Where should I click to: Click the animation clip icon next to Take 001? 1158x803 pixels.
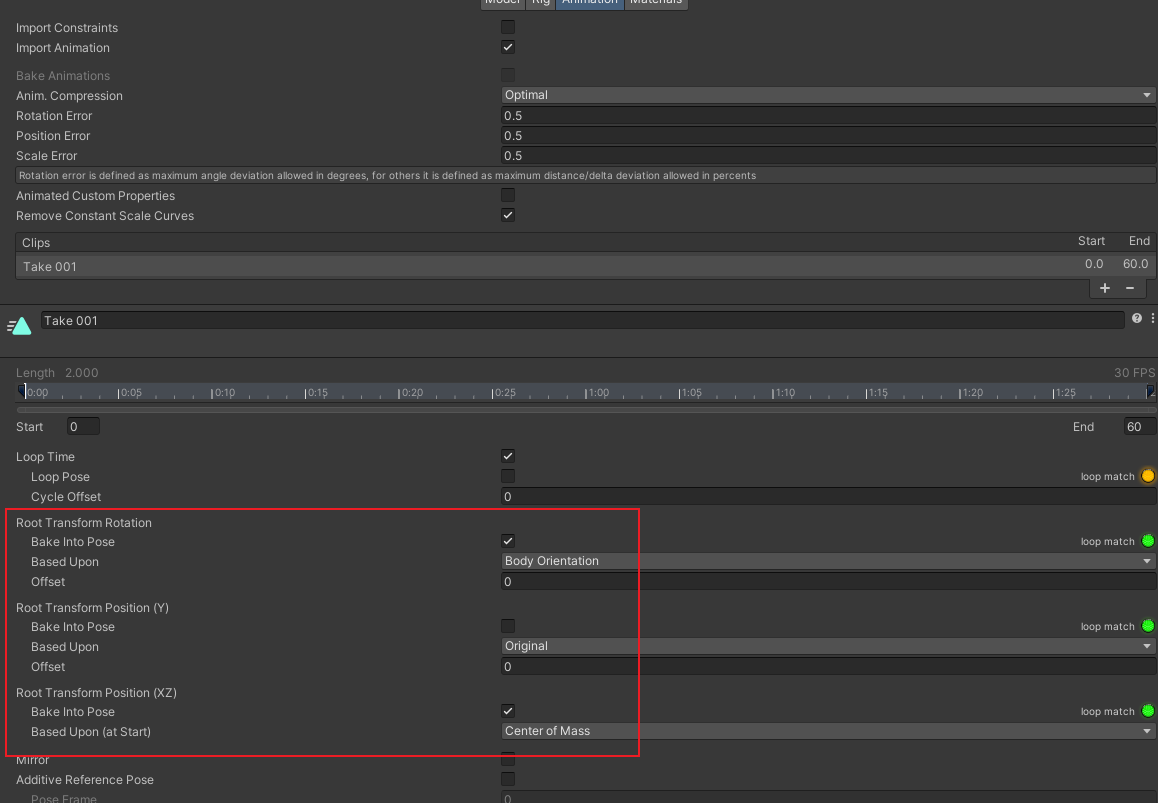[x=19, y=325]
